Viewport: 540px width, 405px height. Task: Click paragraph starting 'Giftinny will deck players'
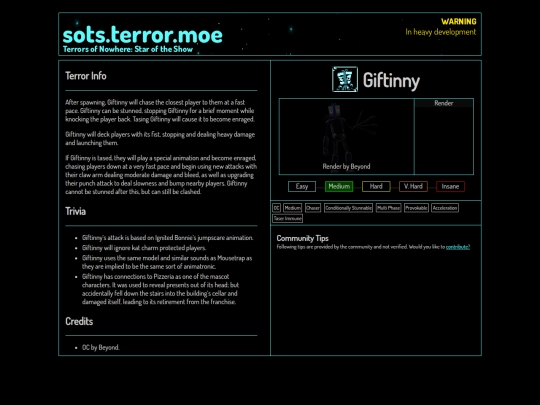pyautogui.click(x=160, y=138)
